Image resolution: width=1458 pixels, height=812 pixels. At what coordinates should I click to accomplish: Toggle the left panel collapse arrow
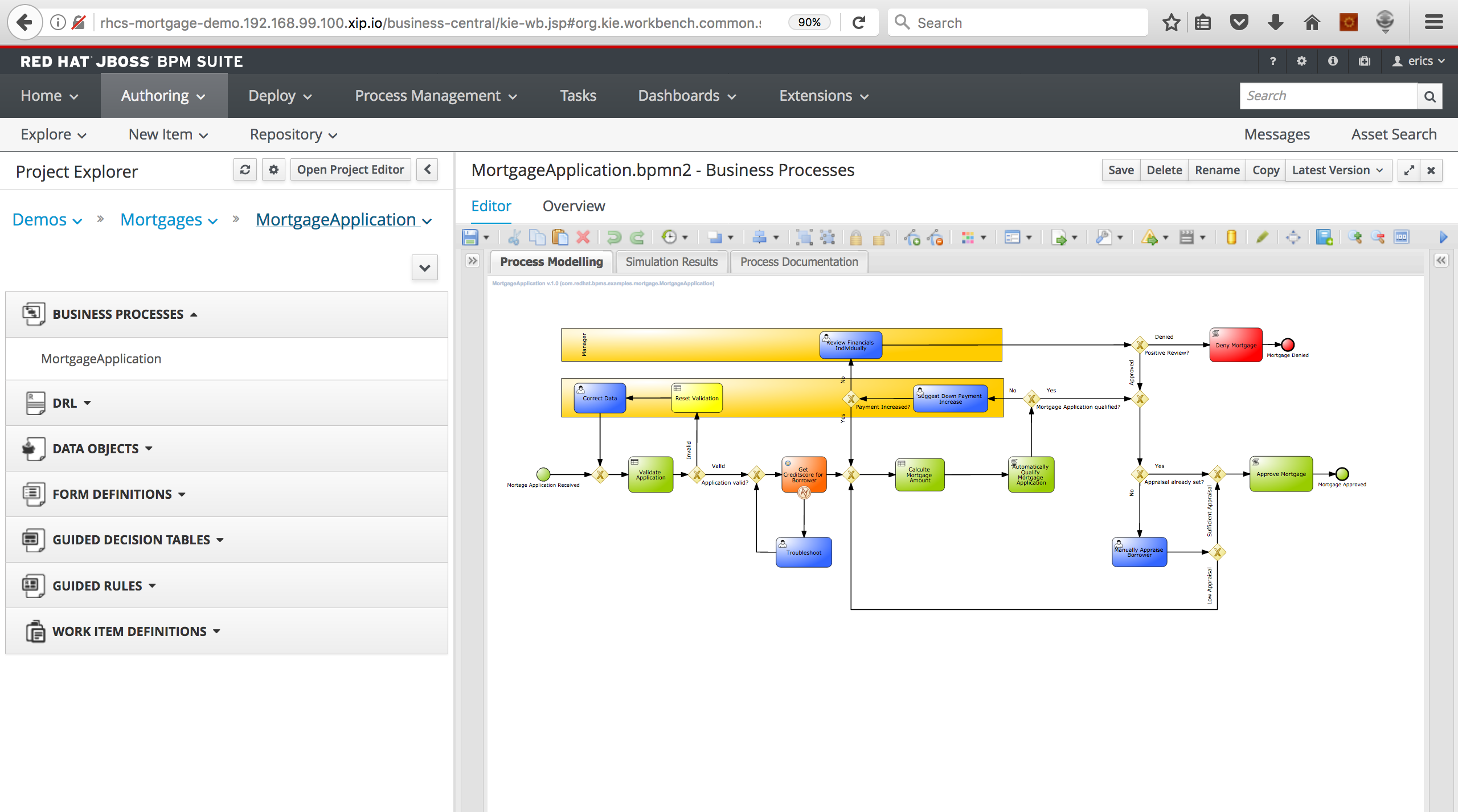click(428, 170)
